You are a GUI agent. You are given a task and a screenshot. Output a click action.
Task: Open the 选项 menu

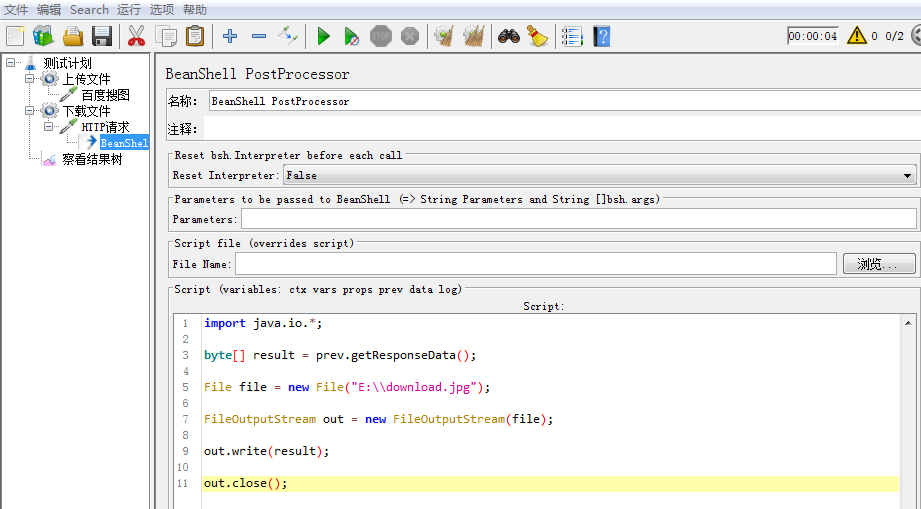[162, 9]
